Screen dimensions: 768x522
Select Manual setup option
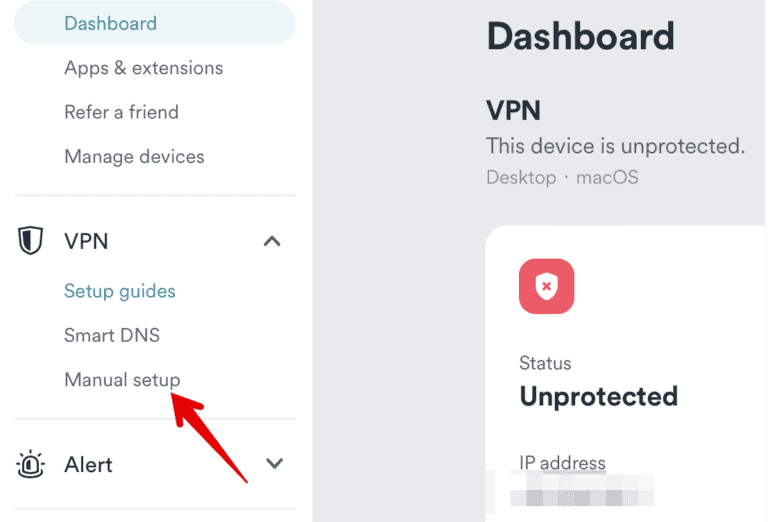tap(122, 380)
